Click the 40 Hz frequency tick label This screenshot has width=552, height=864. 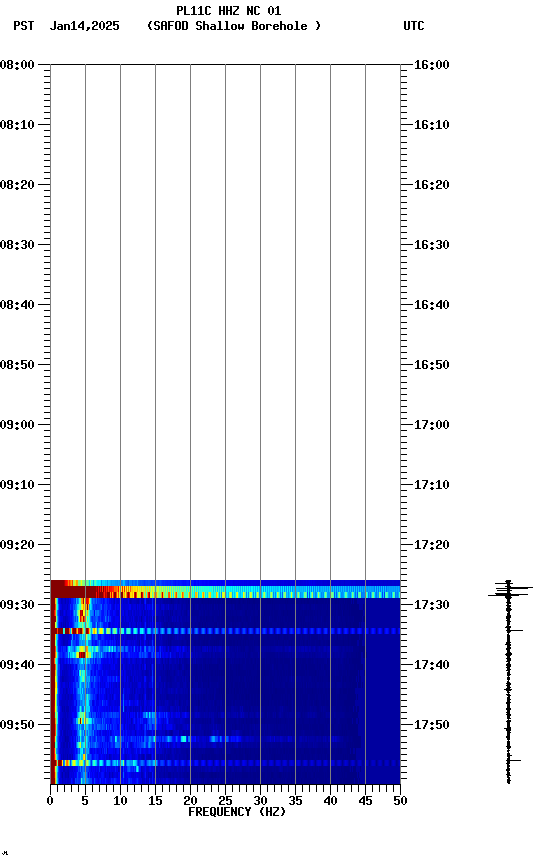click(x=330, y=801)
